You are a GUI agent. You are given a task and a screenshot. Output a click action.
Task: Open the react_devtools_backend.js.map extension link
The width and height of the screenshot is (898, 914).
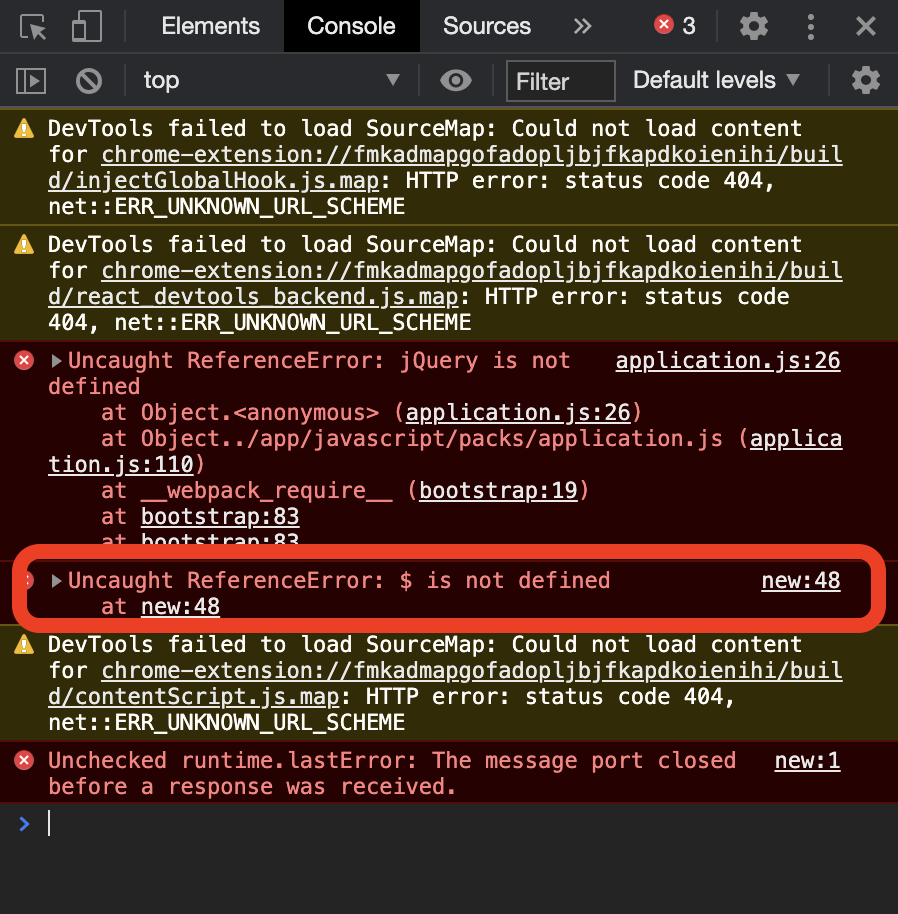[x=445, y=284]
